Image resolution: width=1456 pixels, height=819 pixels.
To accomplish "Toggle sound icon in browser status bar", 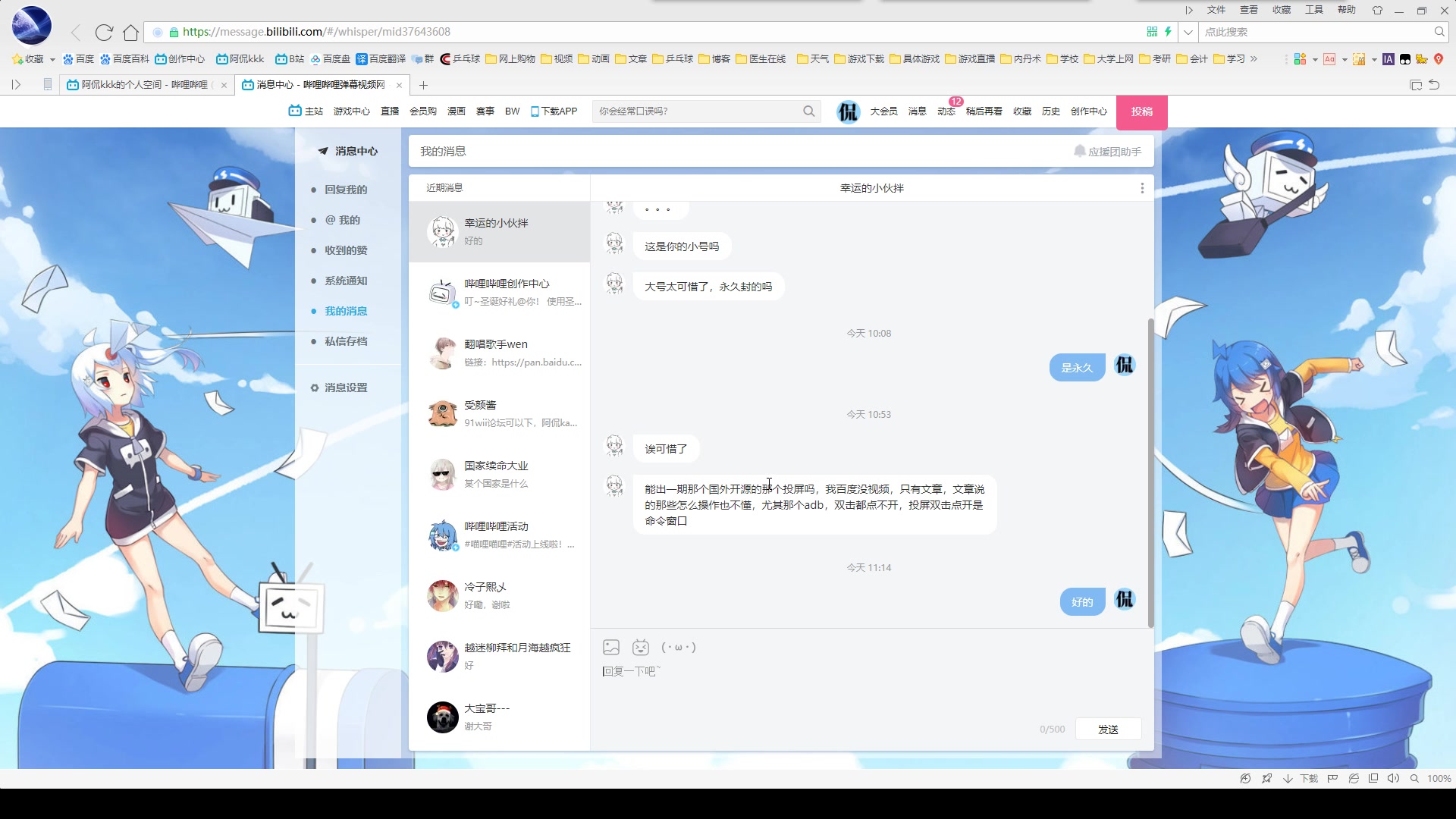I will click(1393, 779).
